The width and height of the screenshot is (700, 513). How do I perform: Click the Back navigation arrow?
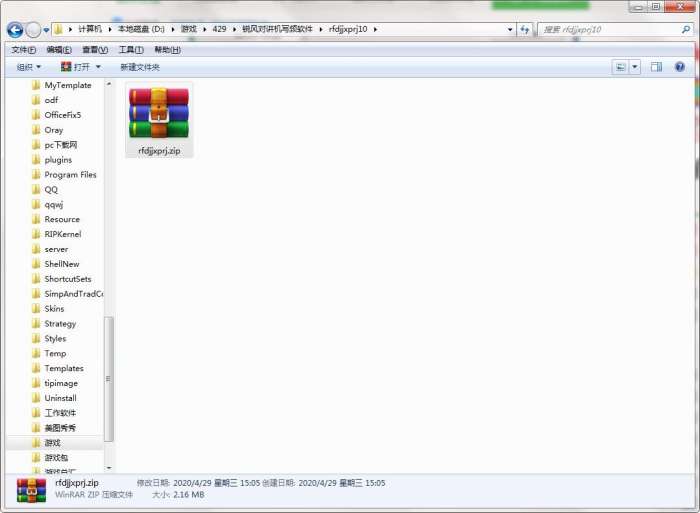(15, 30)
